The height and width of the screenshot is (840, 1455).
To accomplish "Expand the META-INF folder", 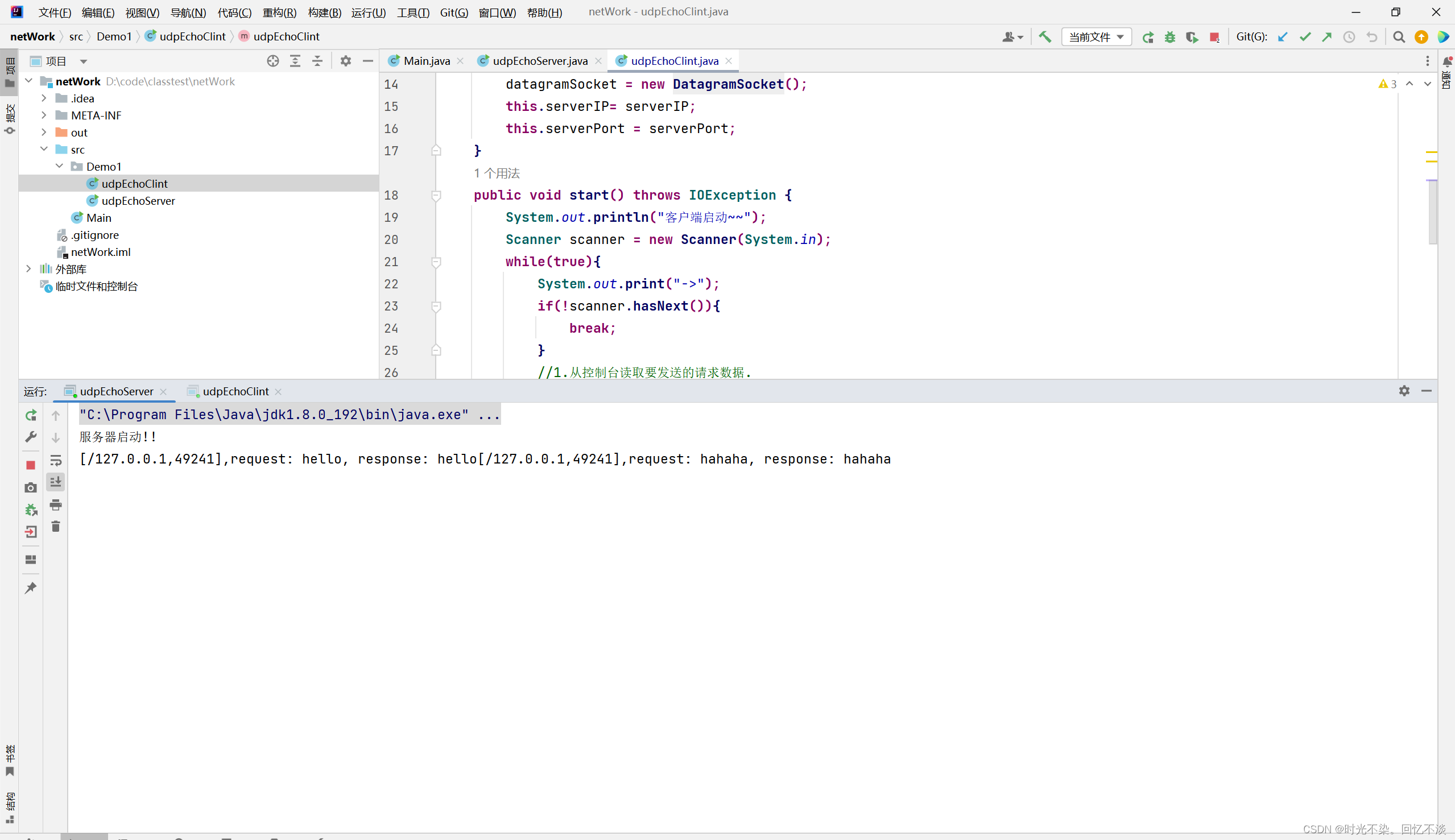I will 44,115.
